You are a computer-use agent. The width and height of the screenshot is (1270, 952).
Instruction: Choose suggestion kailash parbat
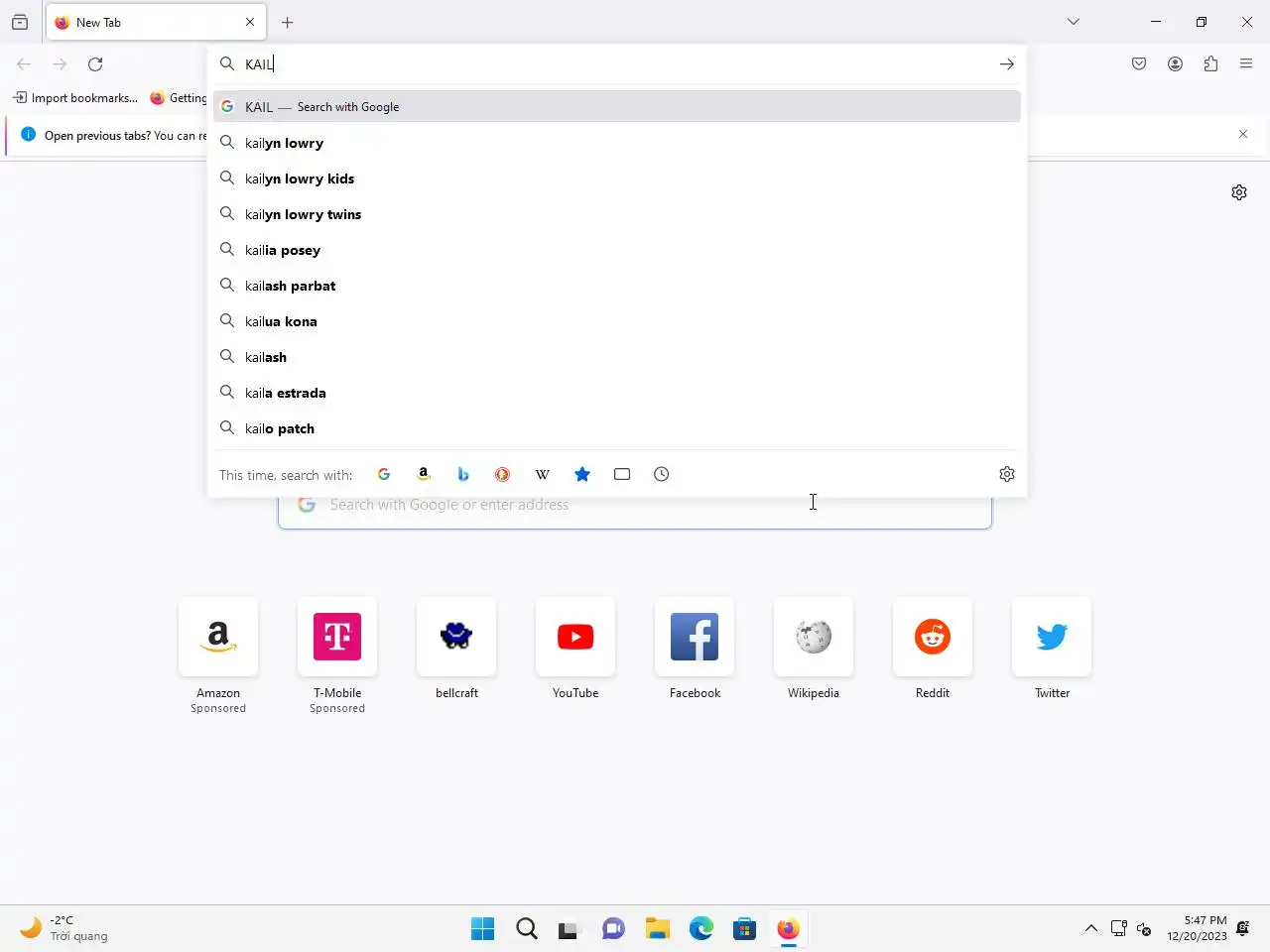[x=617, y=286]
